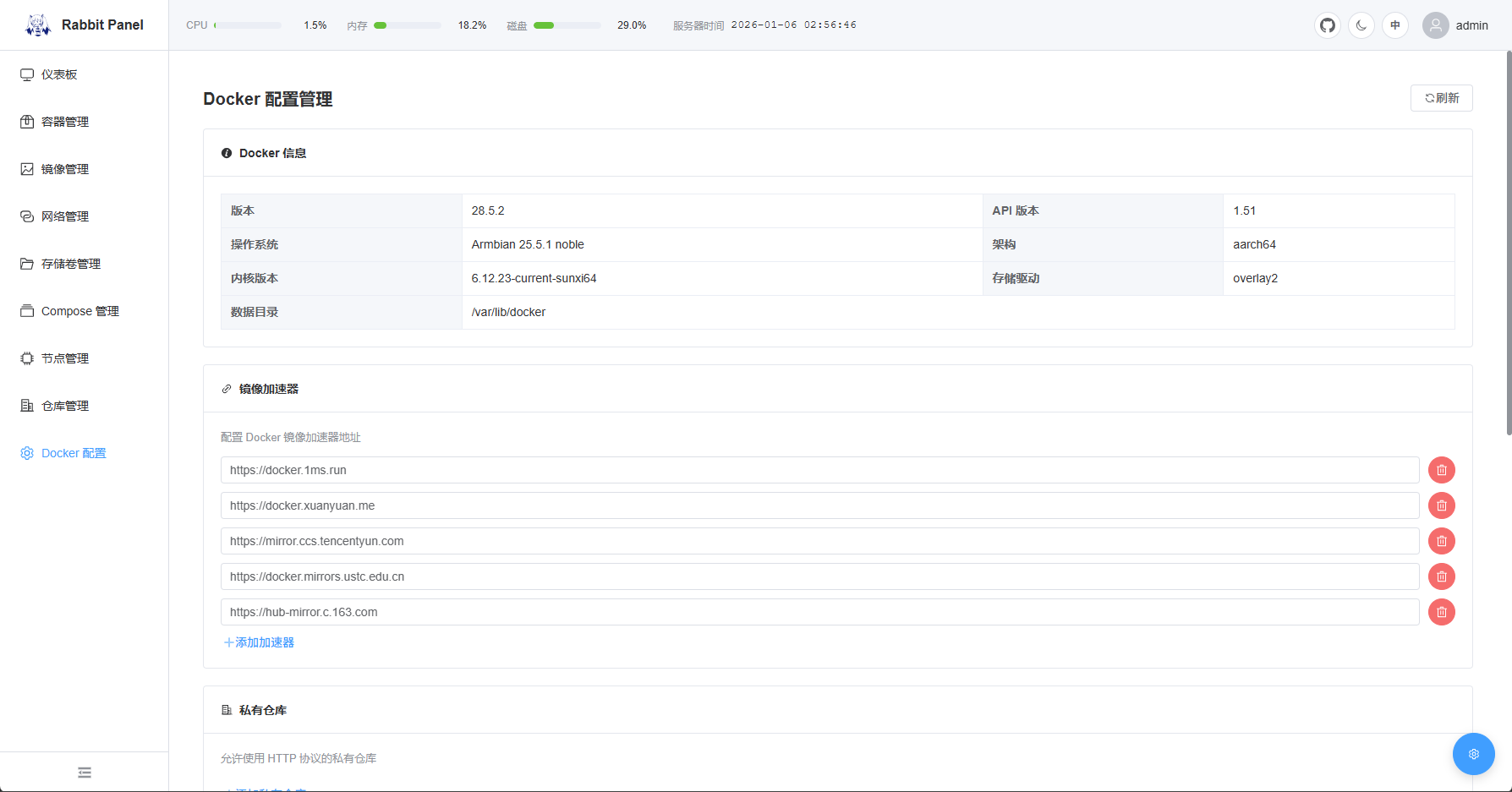Screen dimensions: 1512x792
Task: Select kernel value 6.12.23-current-sunxi64
Action: point(534,278)
